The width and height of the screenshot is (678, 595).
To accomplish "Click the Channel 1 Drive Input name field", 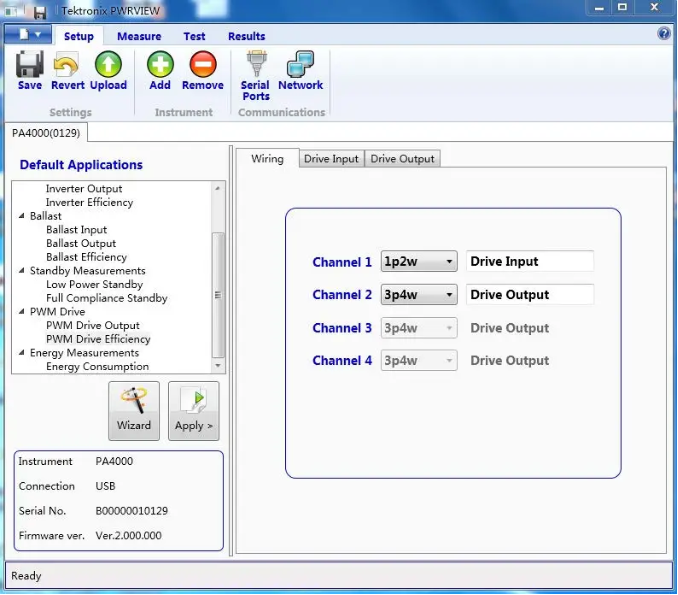I will (x=529, y=262).
